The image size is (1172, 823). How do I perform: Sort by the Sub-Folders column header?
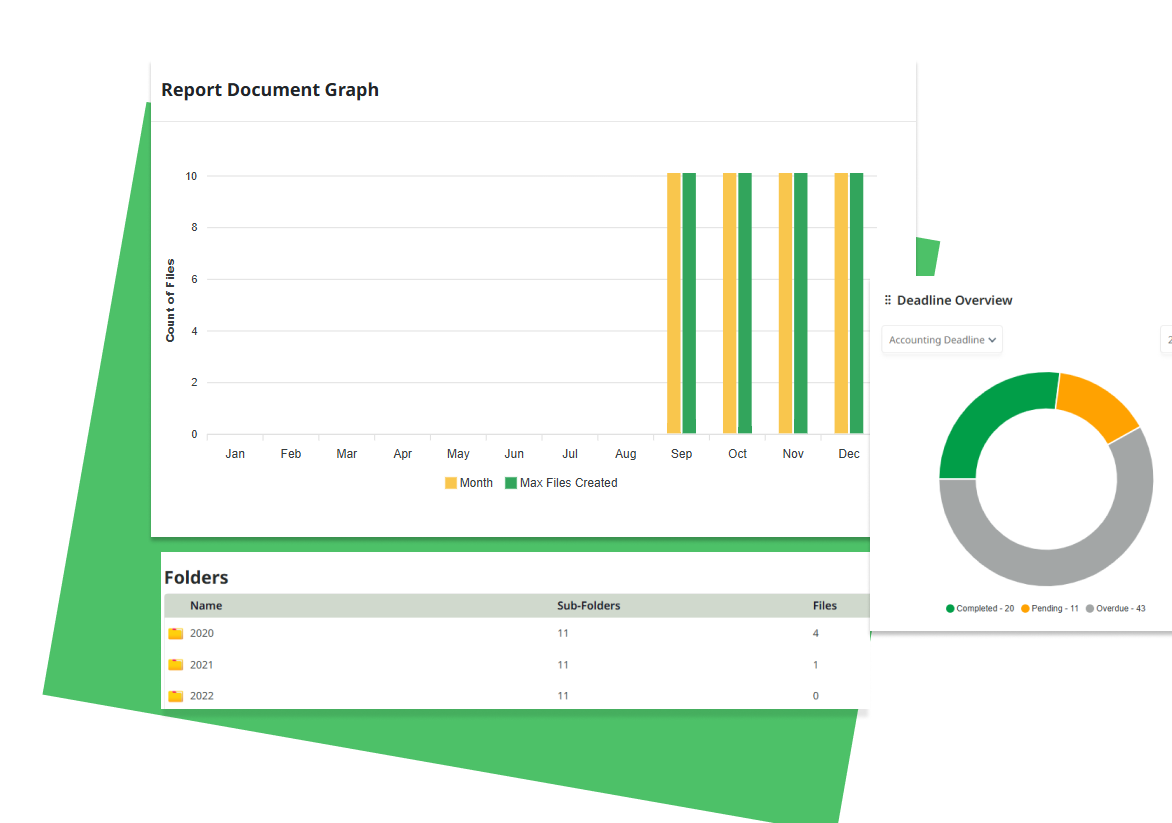click(588, 605)
